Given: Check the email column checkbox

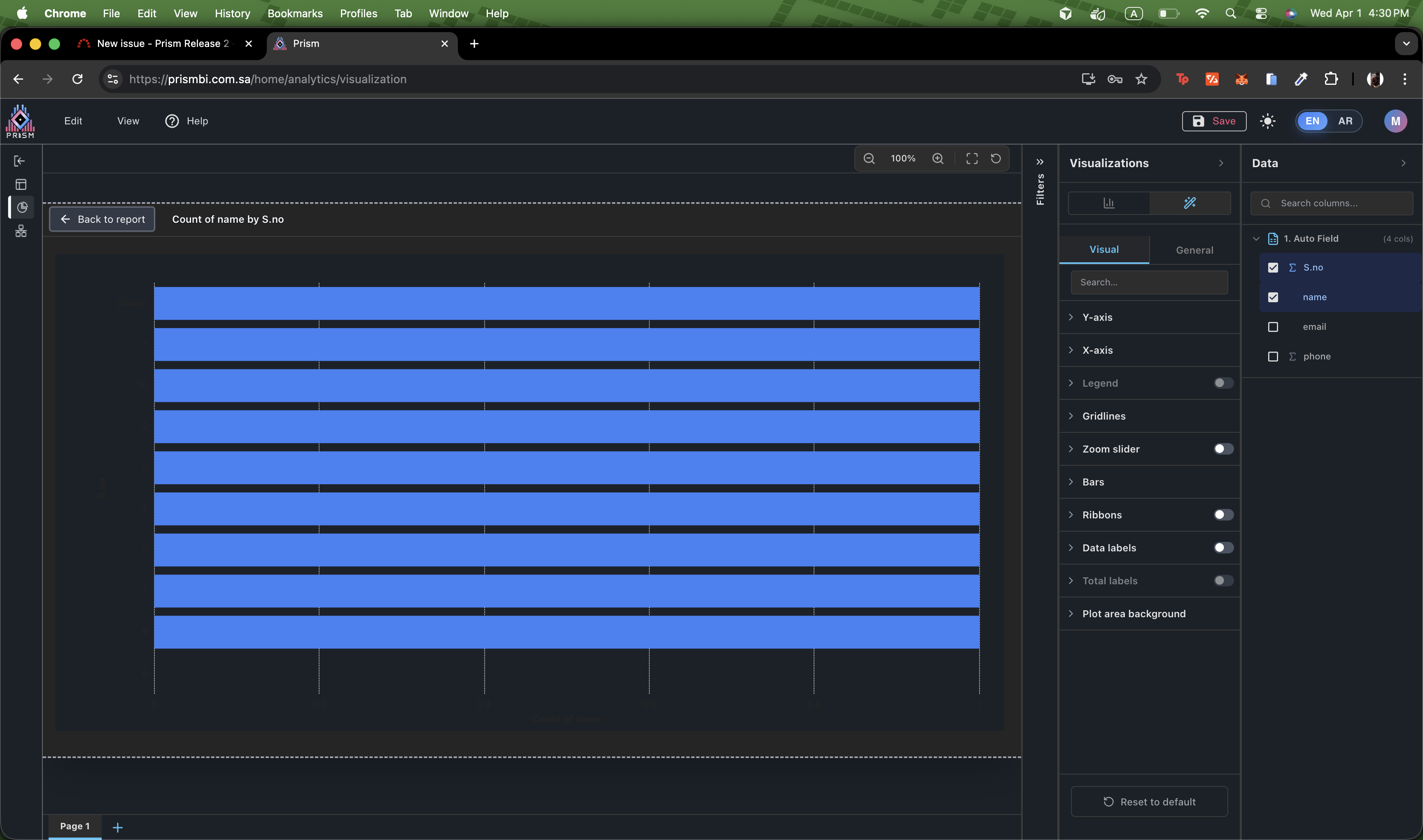Looking at the screenshot, I should tap(1273, 327).
